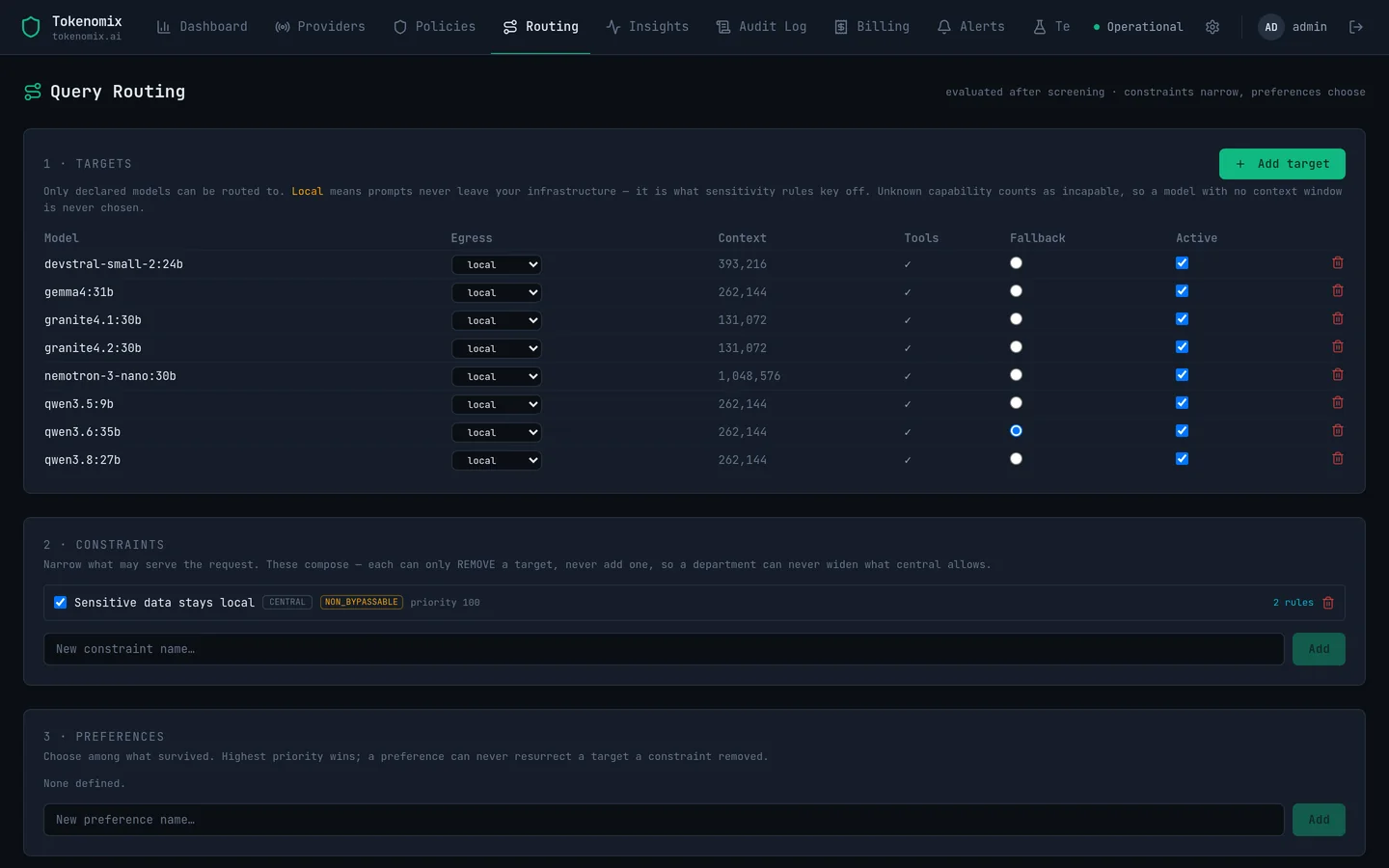Screen dimensions: 1389x868
Task: Click Add button for new preference
Action: click(x=1319, y=820)
